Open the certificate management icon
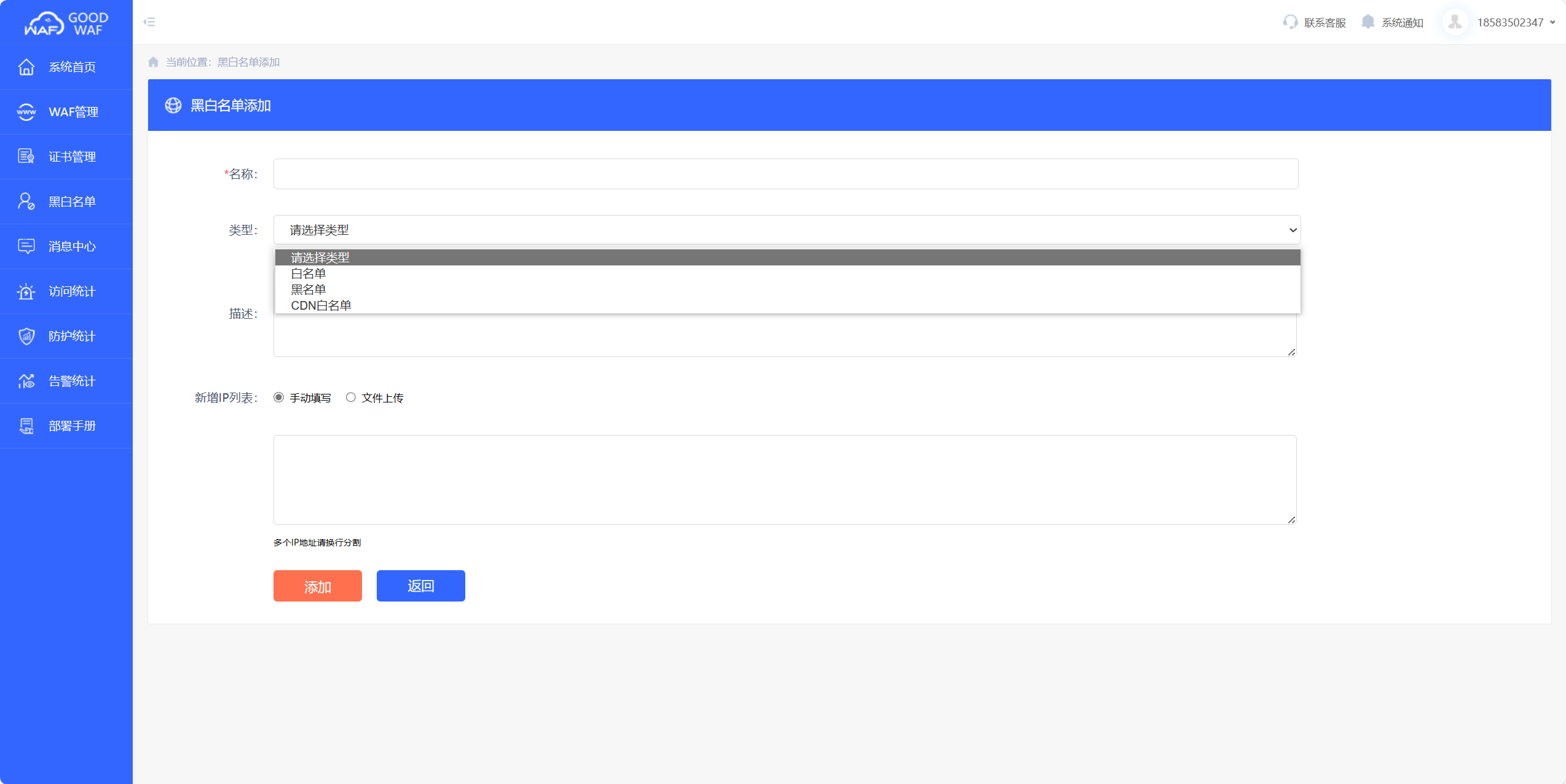This screenshot has width=1566, height=784. [26, 157]
